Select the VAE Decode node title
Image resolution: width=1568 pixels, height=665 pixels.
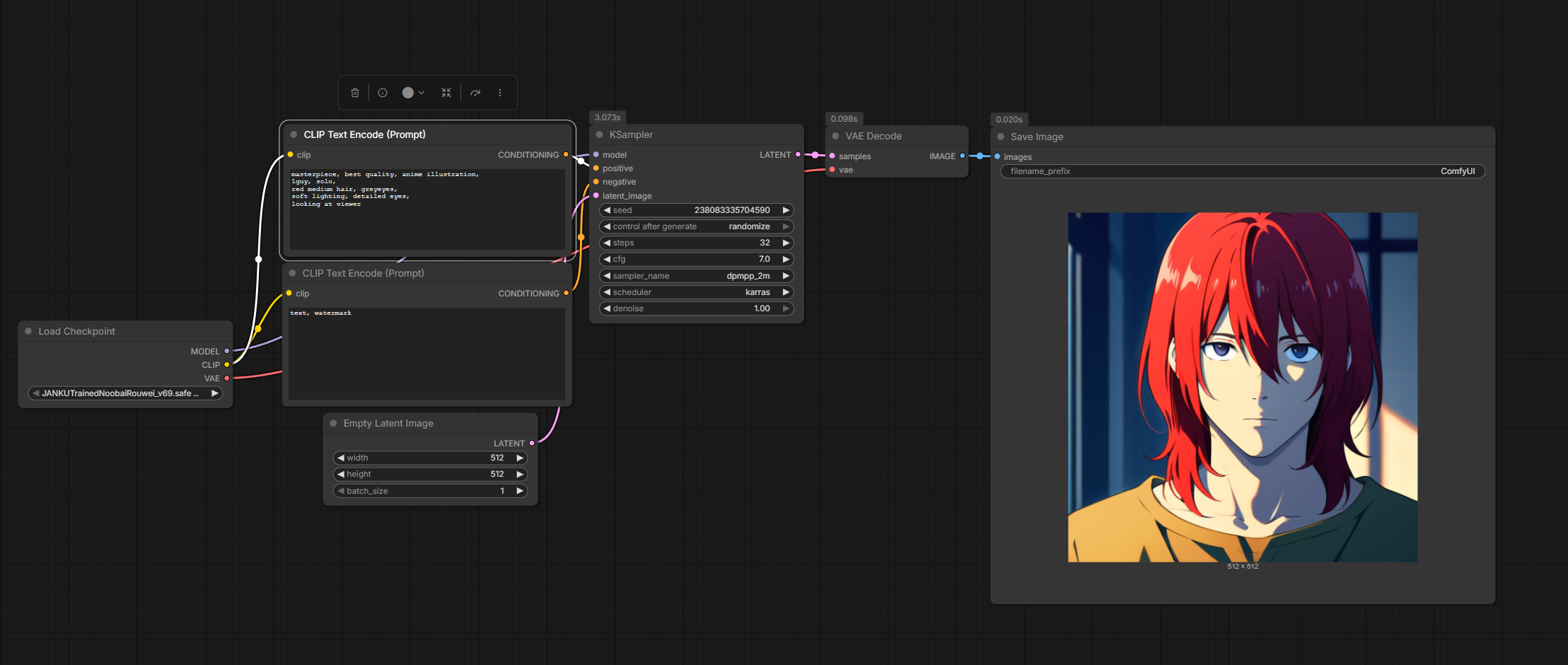(x=873, y=136)
